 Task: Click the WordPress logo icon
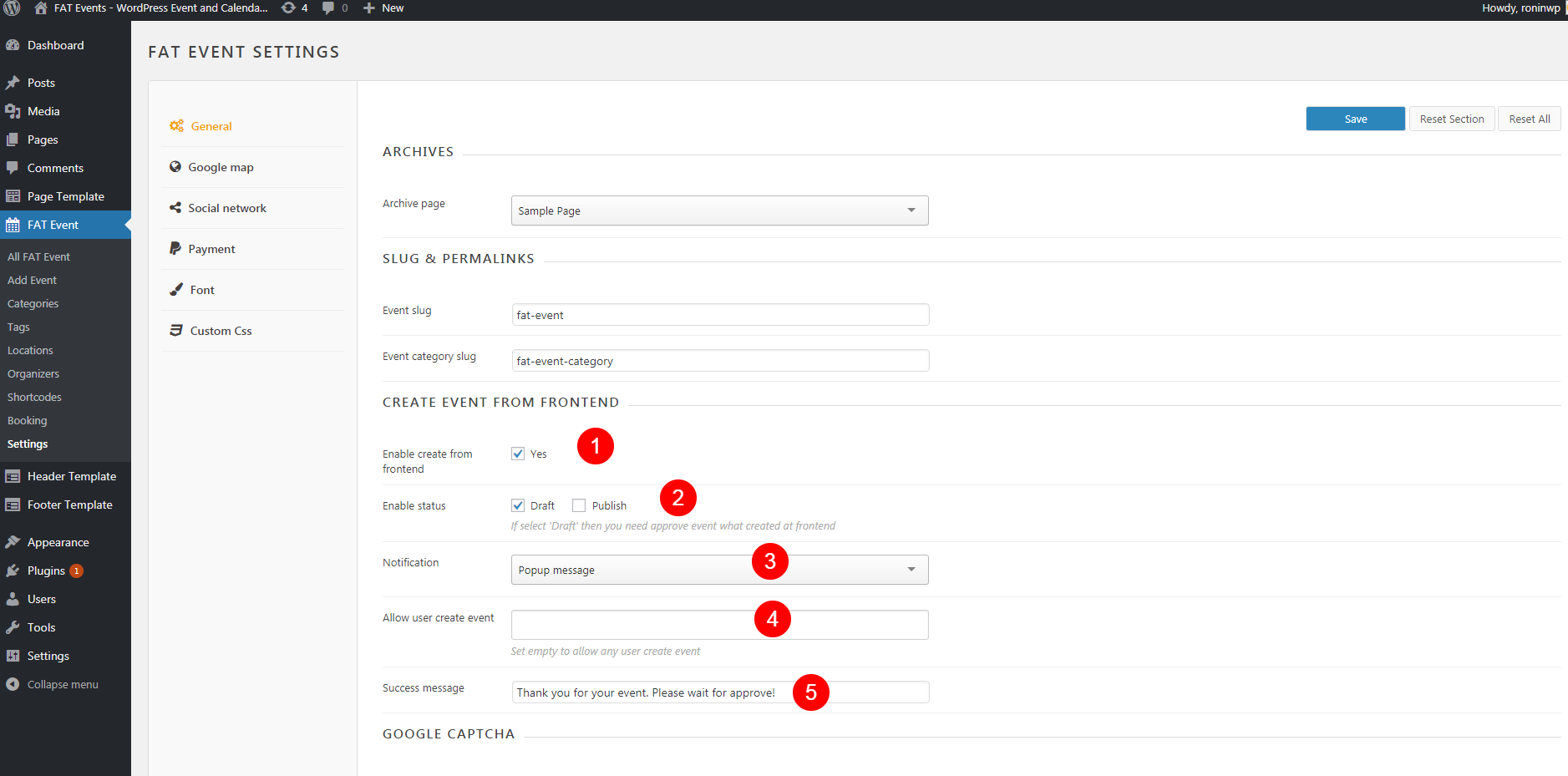12,8
